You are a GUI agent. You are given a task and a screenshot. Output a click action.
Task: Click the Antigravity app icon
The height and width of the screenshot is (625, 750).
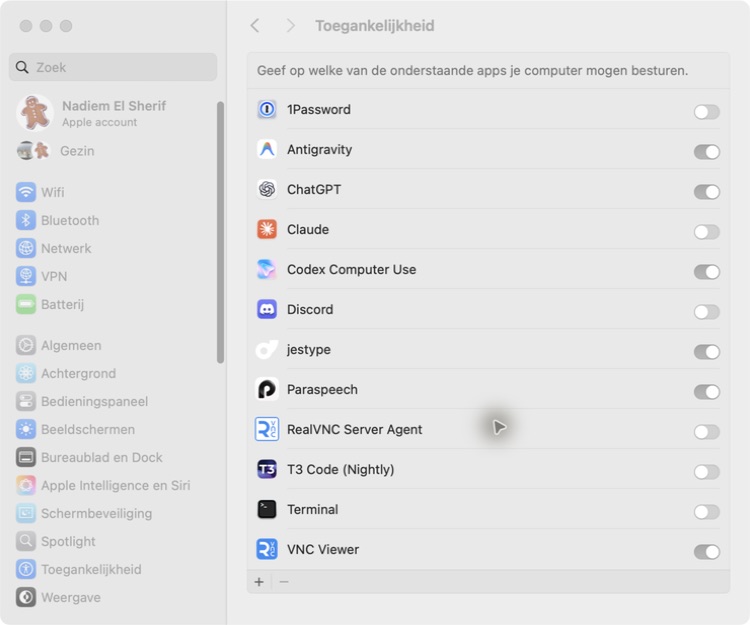267,150
